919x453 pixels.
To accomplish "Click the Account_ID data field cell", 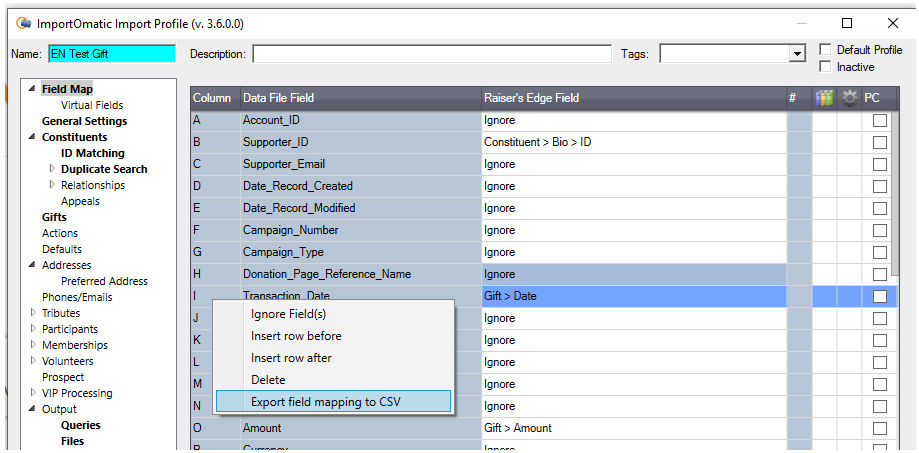I will coord(360,121).
